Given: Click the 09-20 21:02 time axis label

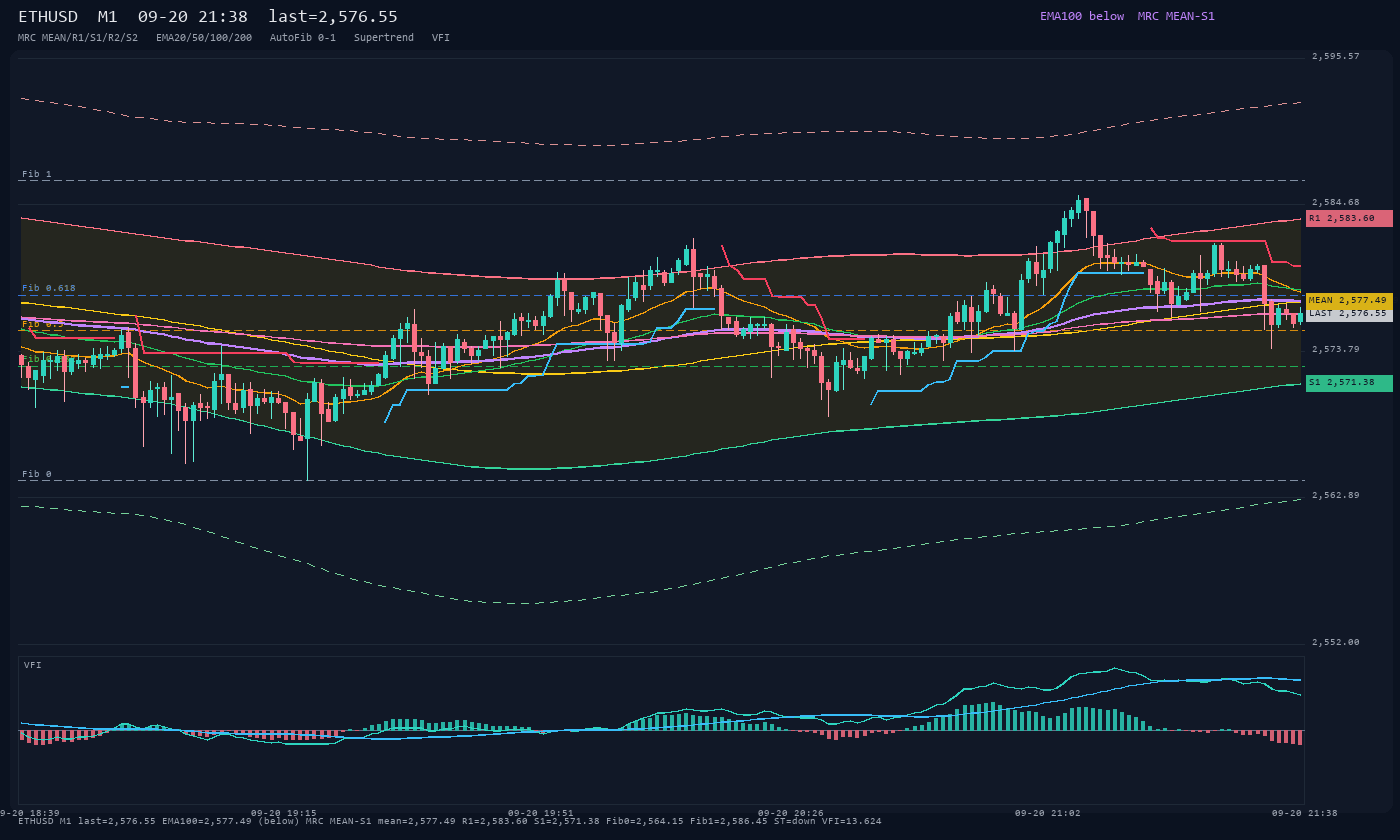Looking at the screenshot, I should [x=1048, y=813].
